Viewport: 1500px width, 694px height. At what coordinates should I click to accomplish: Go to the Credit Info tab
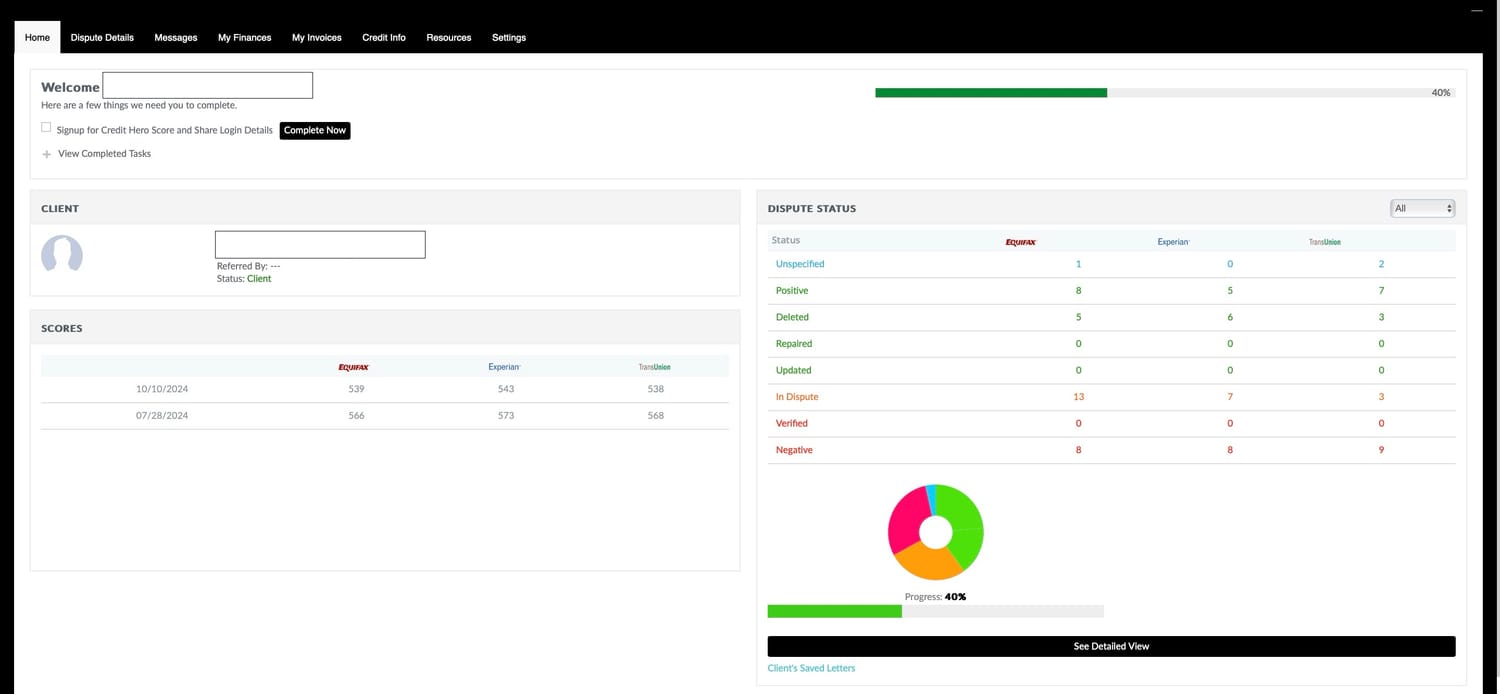click(384, 38)
